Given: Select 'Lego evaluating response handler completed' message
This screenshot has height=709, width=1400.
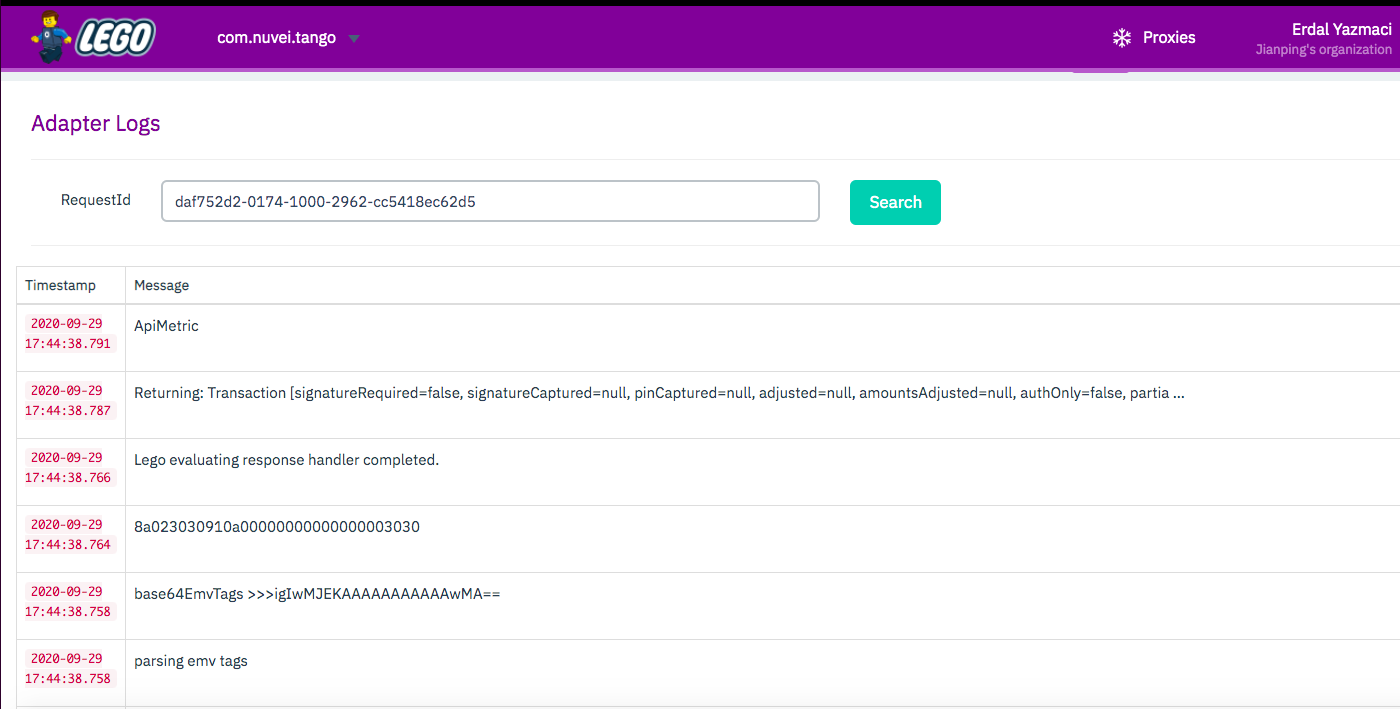Looking at the screenshot, I should (x=287, y=460).
